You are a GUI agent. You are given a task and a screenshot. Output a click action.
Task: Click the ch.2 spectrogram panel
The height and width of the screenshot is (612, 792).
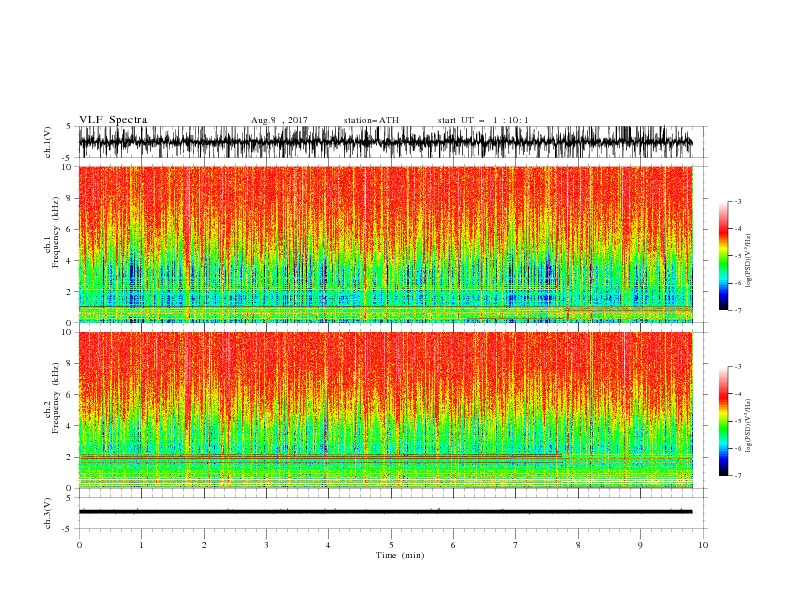click(385, 410)
